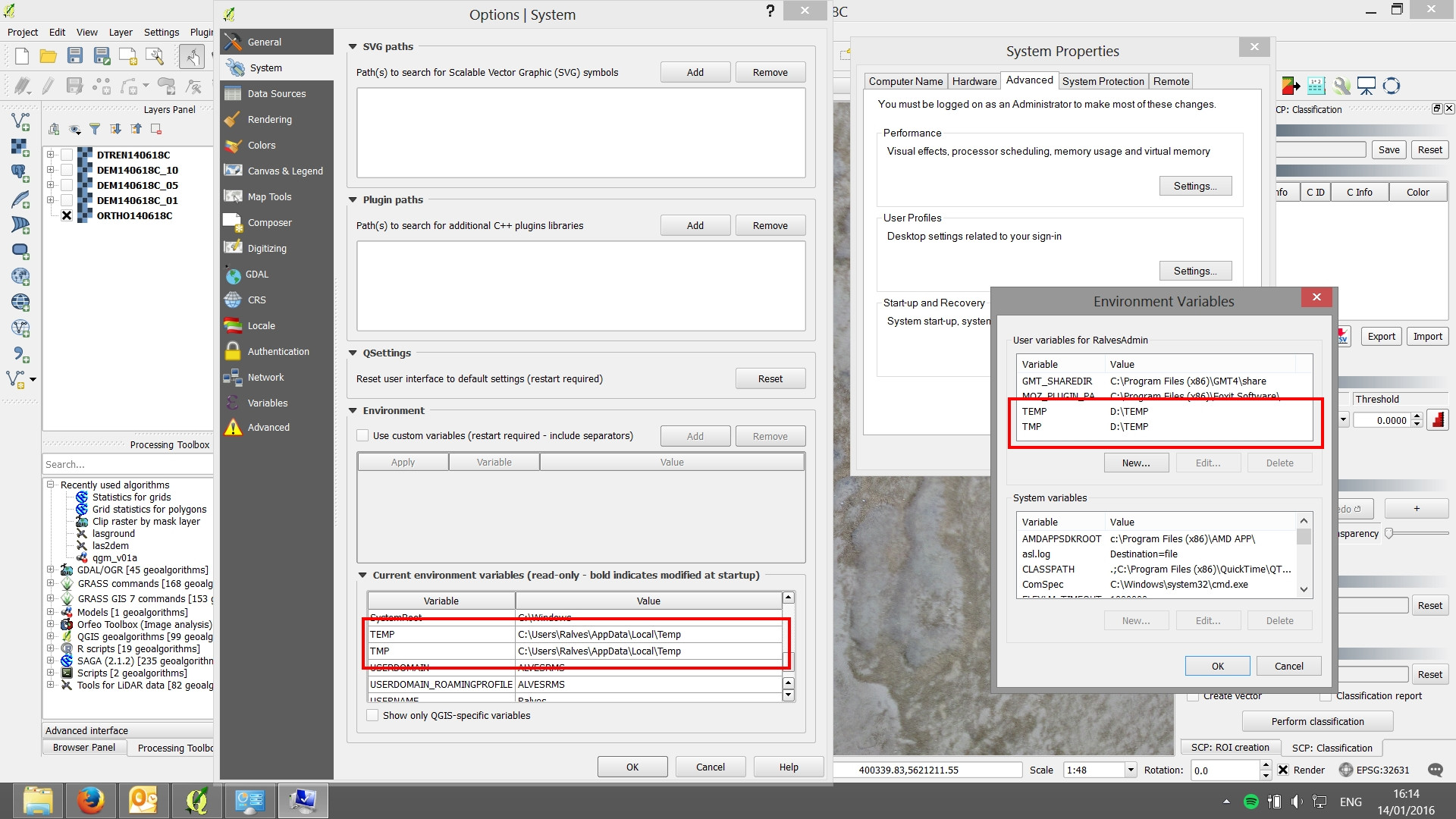Switch to the System Protection tab
Screen dimensions: 1456x819
pyautogui.click(x=1103, y=81)
